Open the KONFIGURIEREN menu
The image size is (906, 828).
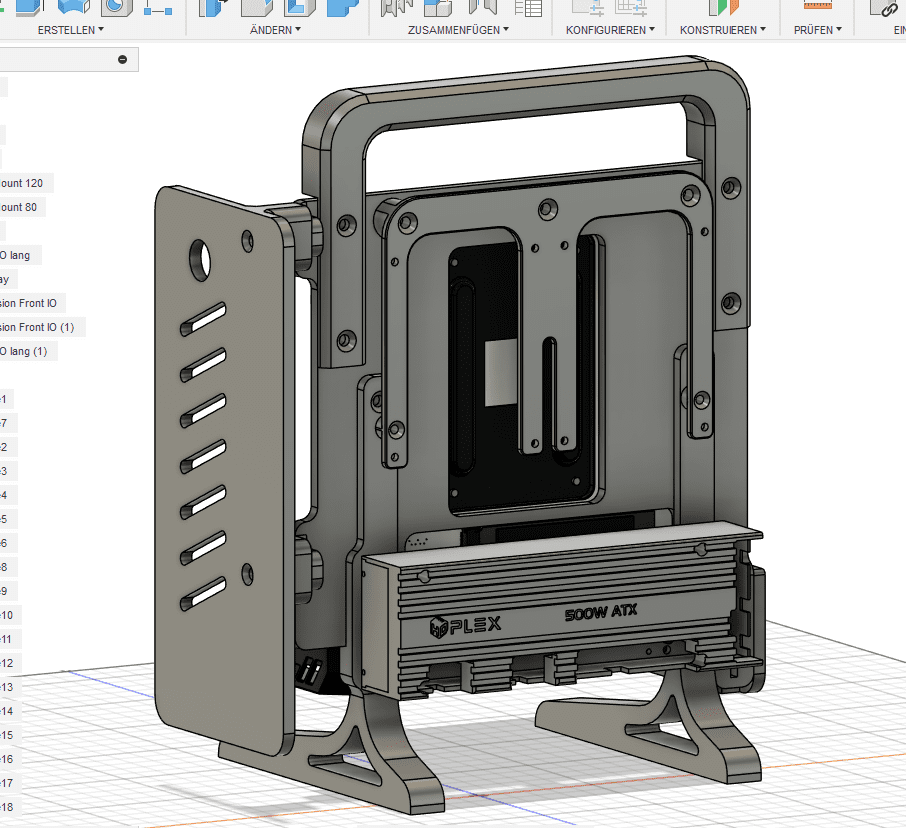tap(610, 30)
